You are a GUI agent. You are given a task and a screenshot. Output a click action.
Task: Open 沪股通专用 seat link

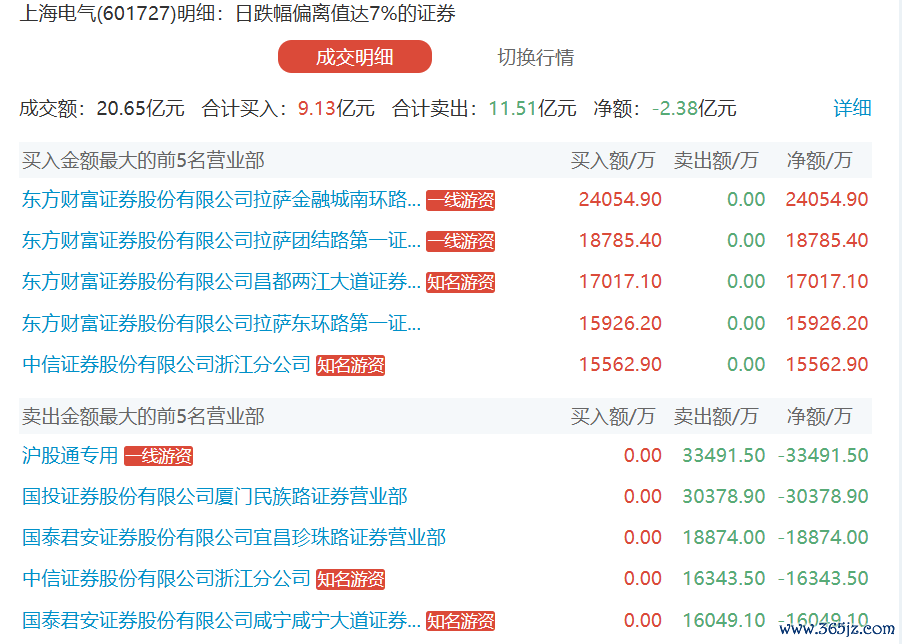70,455
